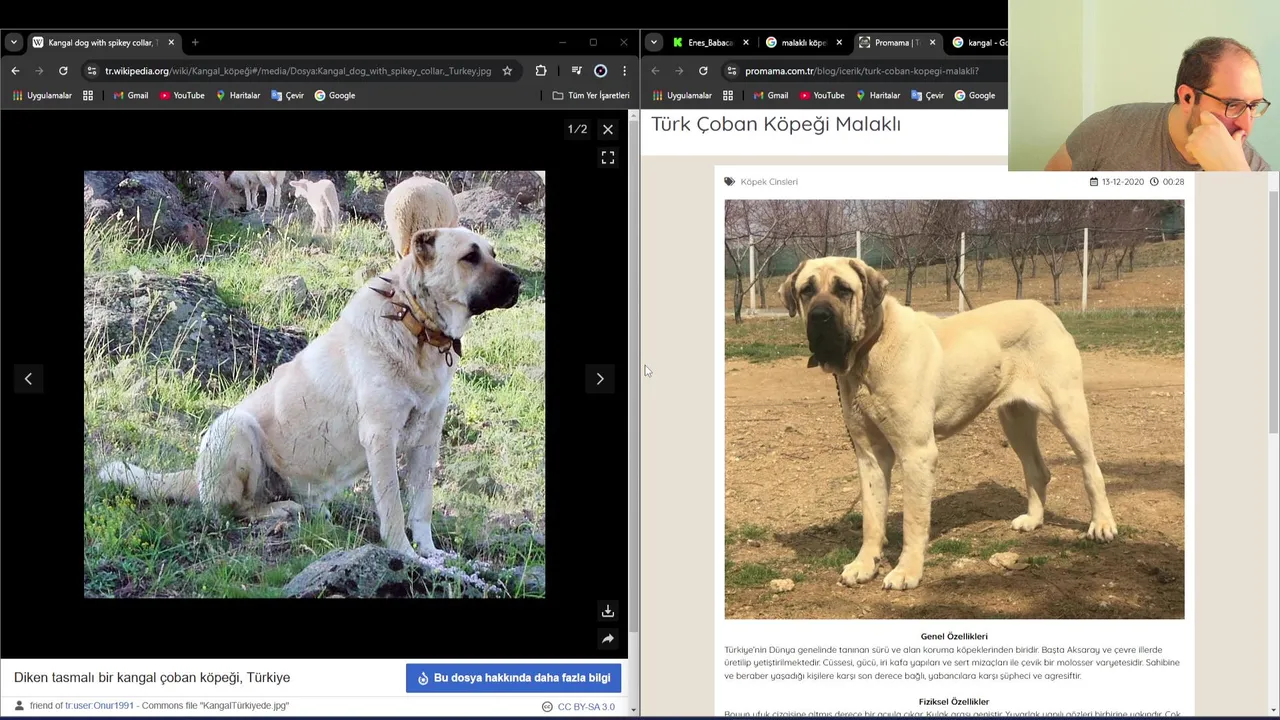The height and width of the screenshot is (720, 1280).
Task: Reload the Wikipedia page
Action: coord(63,71)
